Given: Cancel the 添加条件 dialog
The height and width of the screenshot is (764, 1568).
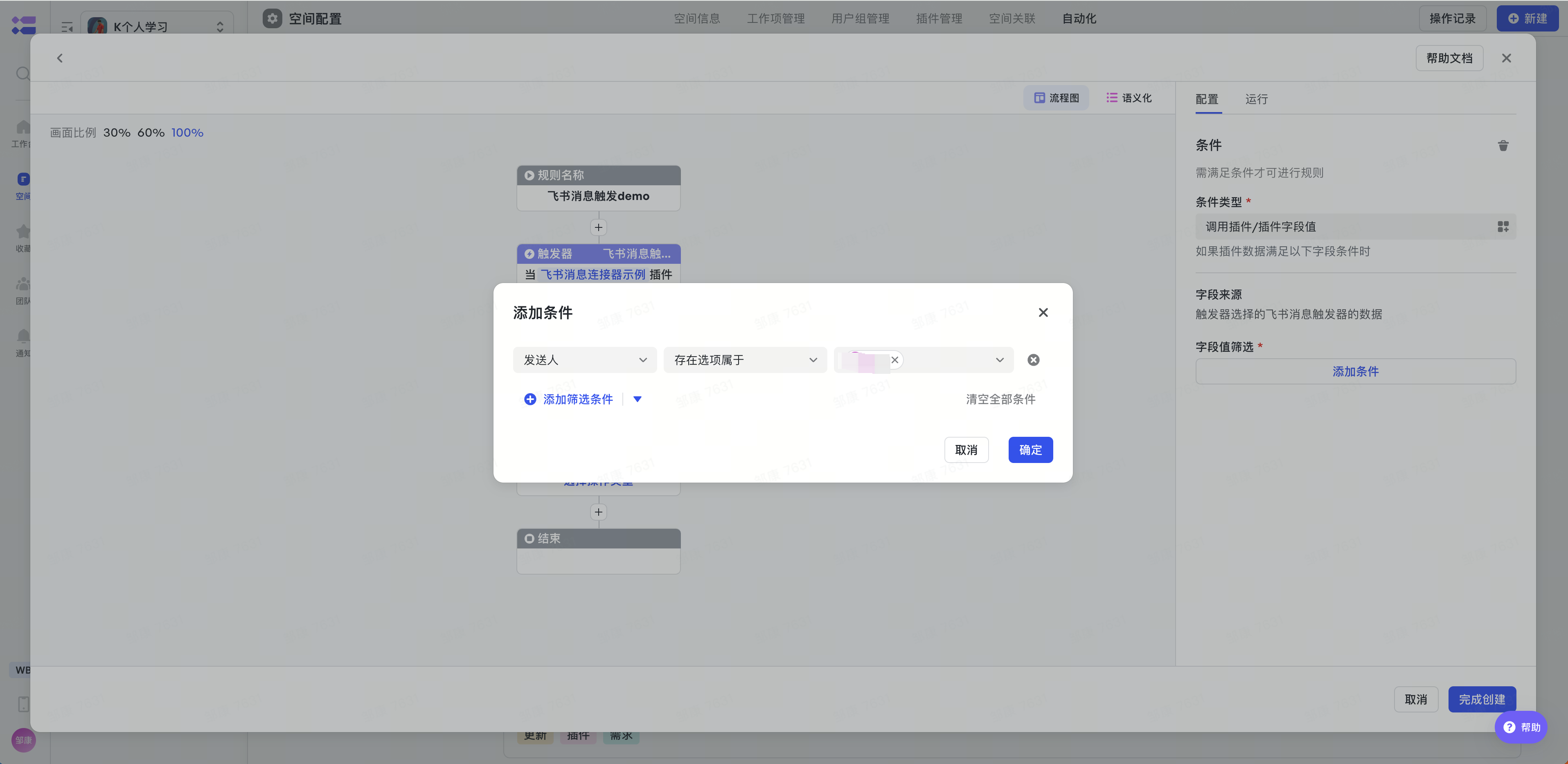Looking at the screenshot, I should pos(966,450).
